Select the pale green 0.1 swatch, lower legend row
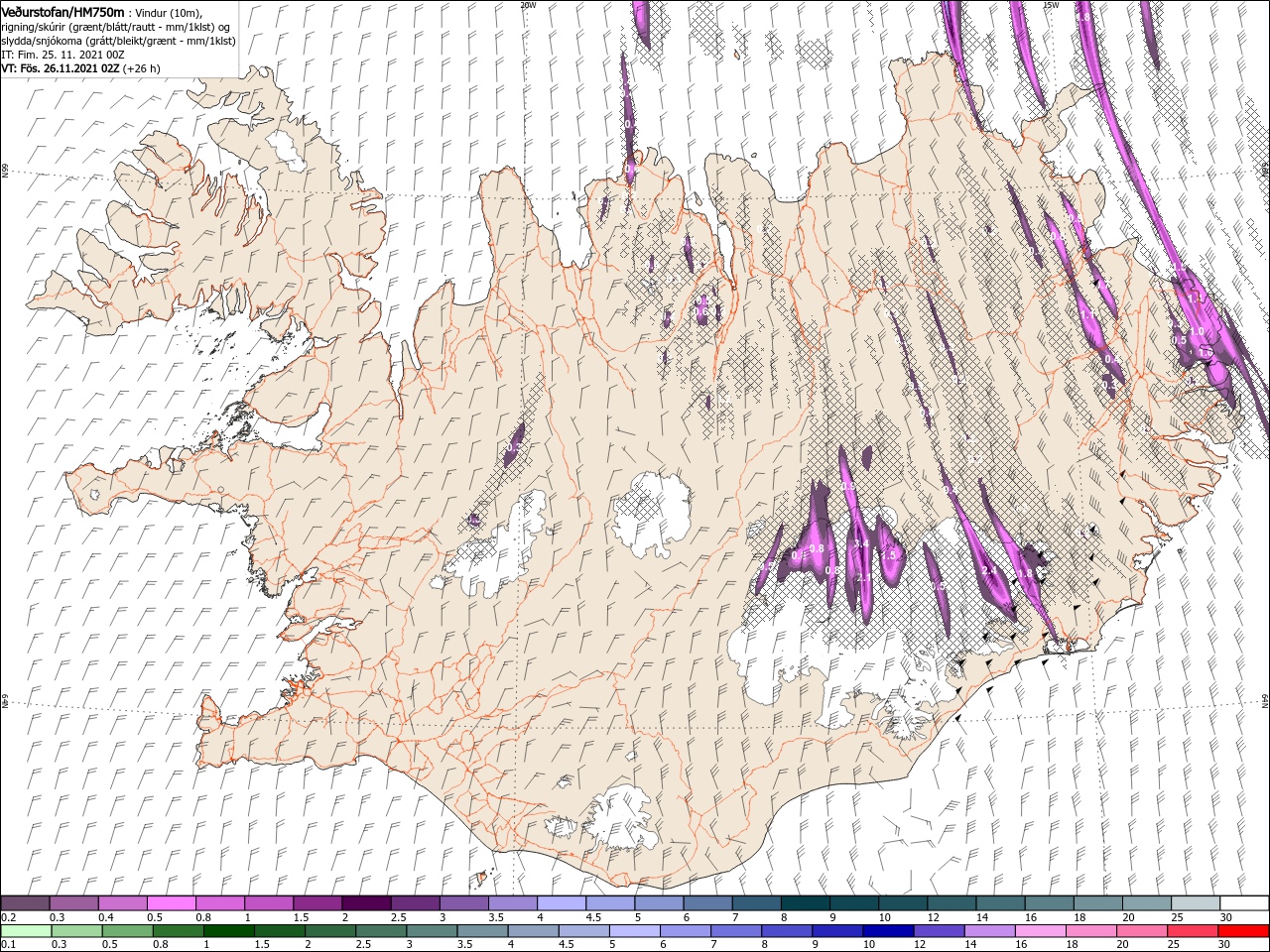 (27, 931)
